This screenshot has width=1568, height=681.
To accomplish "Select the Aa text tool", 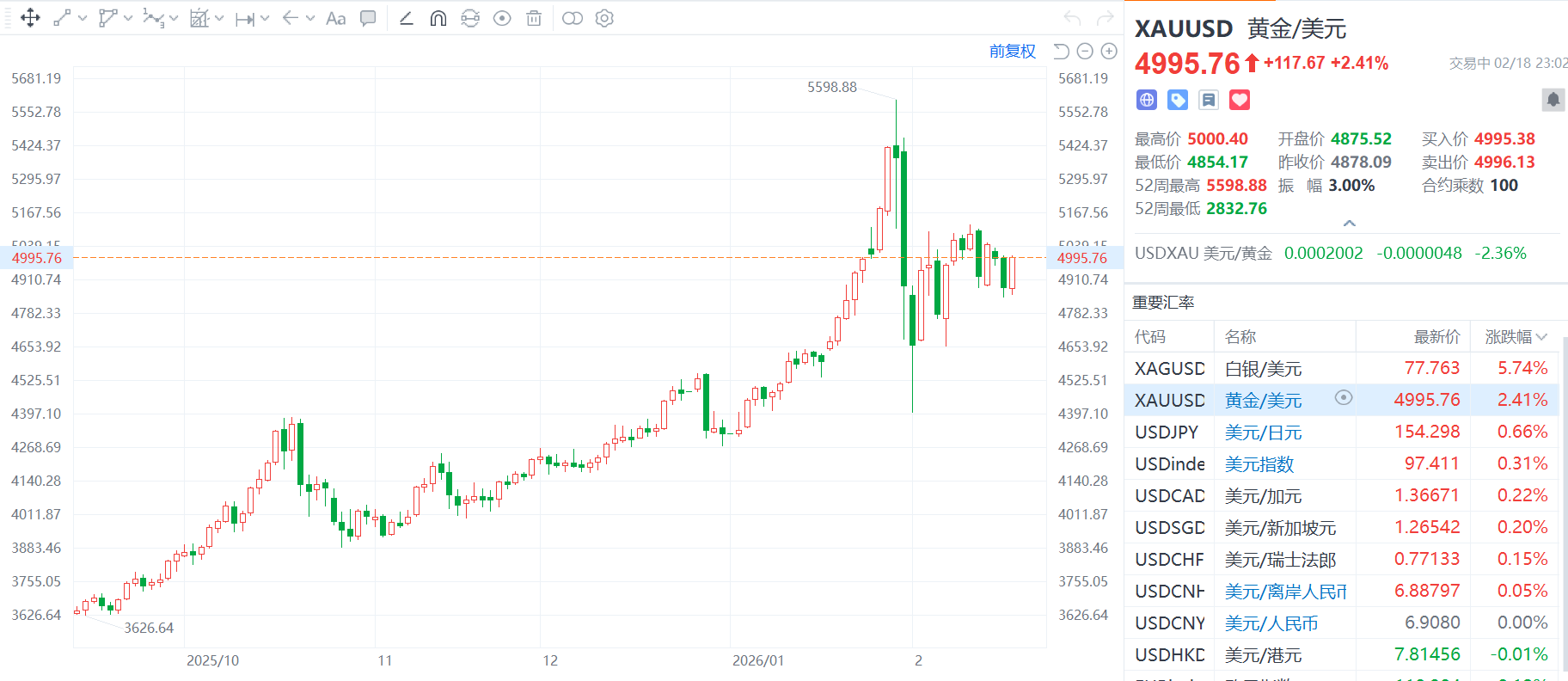I will (335, 18).
